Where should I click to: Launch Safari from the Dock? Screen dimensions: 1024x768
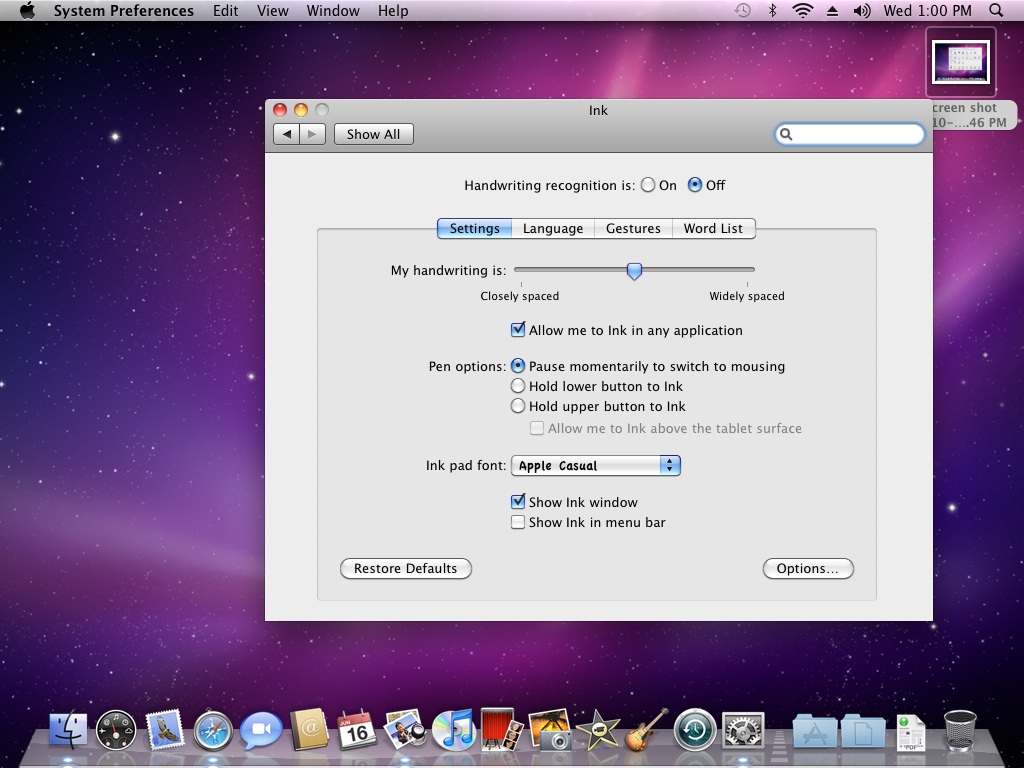coord(213,730)
